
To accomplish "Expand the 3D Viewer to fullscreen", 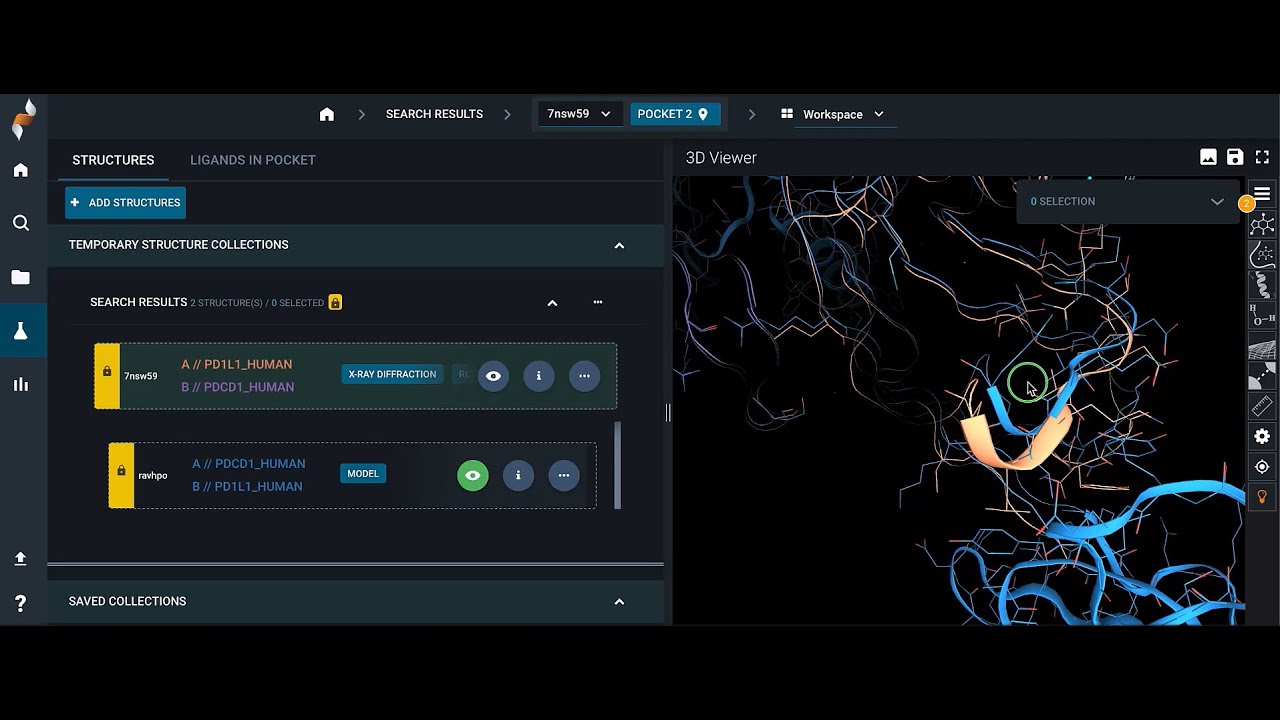I will pyautogui.click(x=1262, y=157).
